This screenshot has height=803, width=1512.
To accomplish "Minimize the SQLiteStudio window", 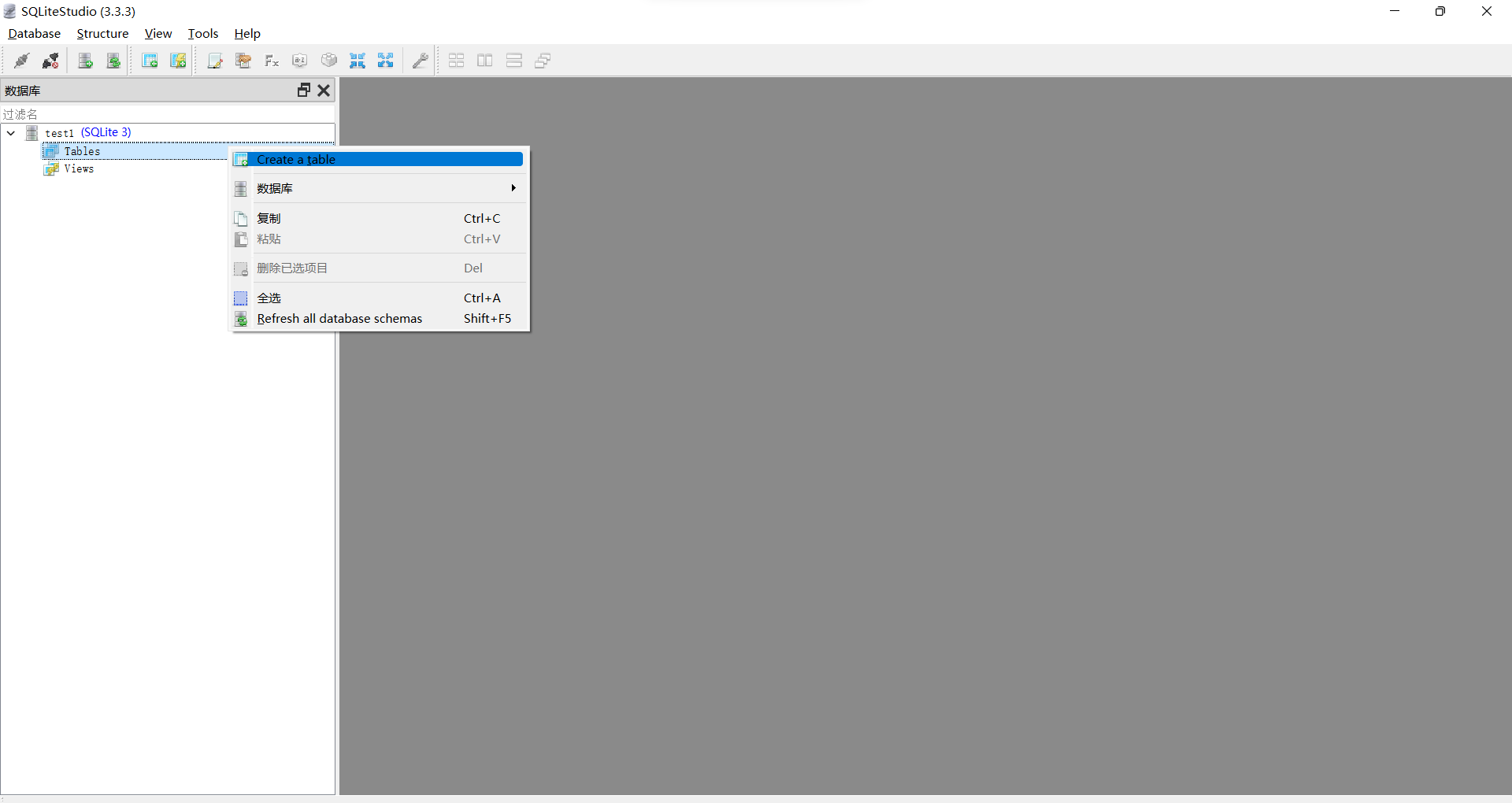I will coord(1395,11).
